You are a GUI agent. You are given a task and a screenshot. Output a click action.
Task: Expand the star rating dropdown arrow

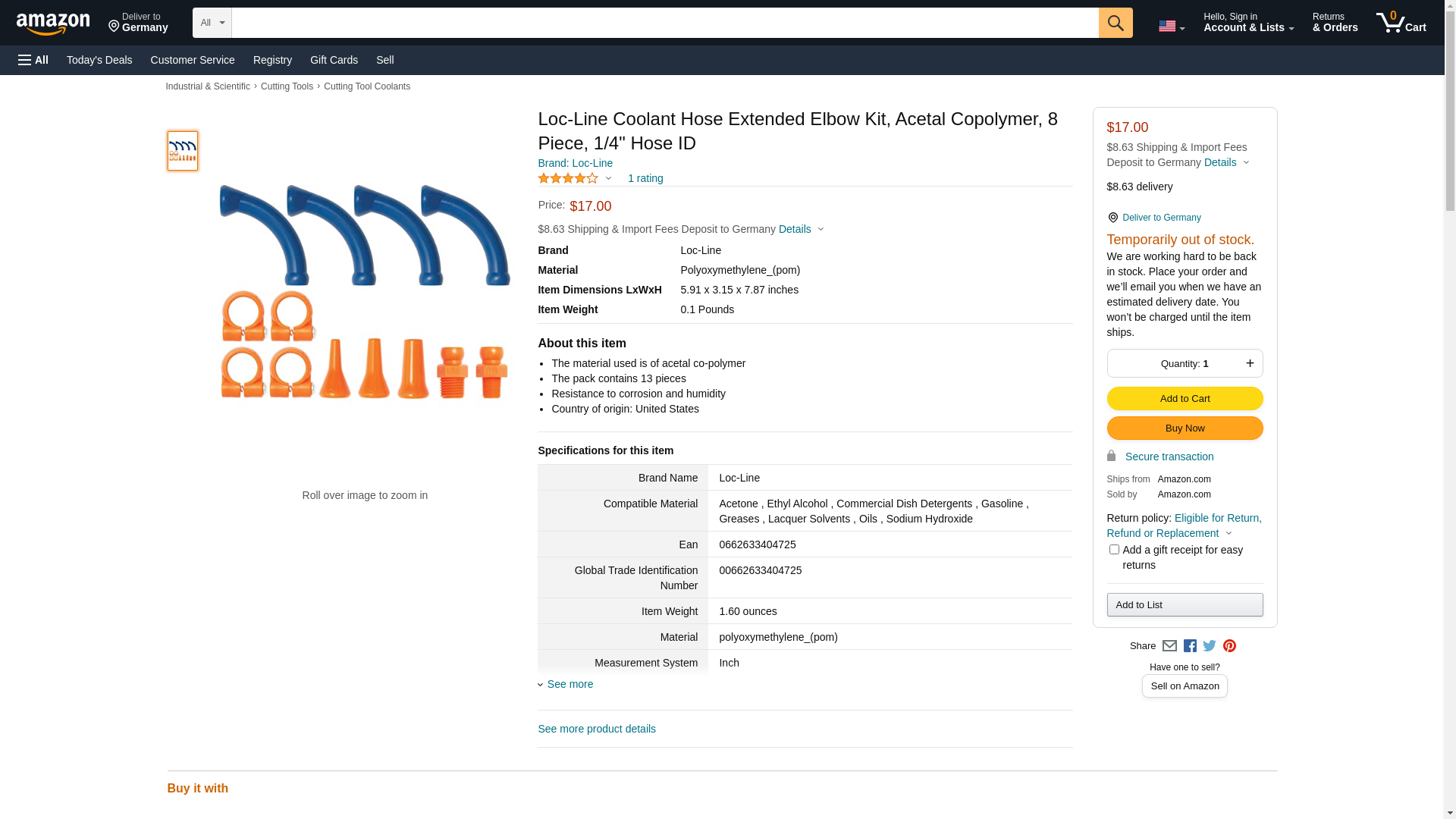pyautogui.click(x=608, y=178)
